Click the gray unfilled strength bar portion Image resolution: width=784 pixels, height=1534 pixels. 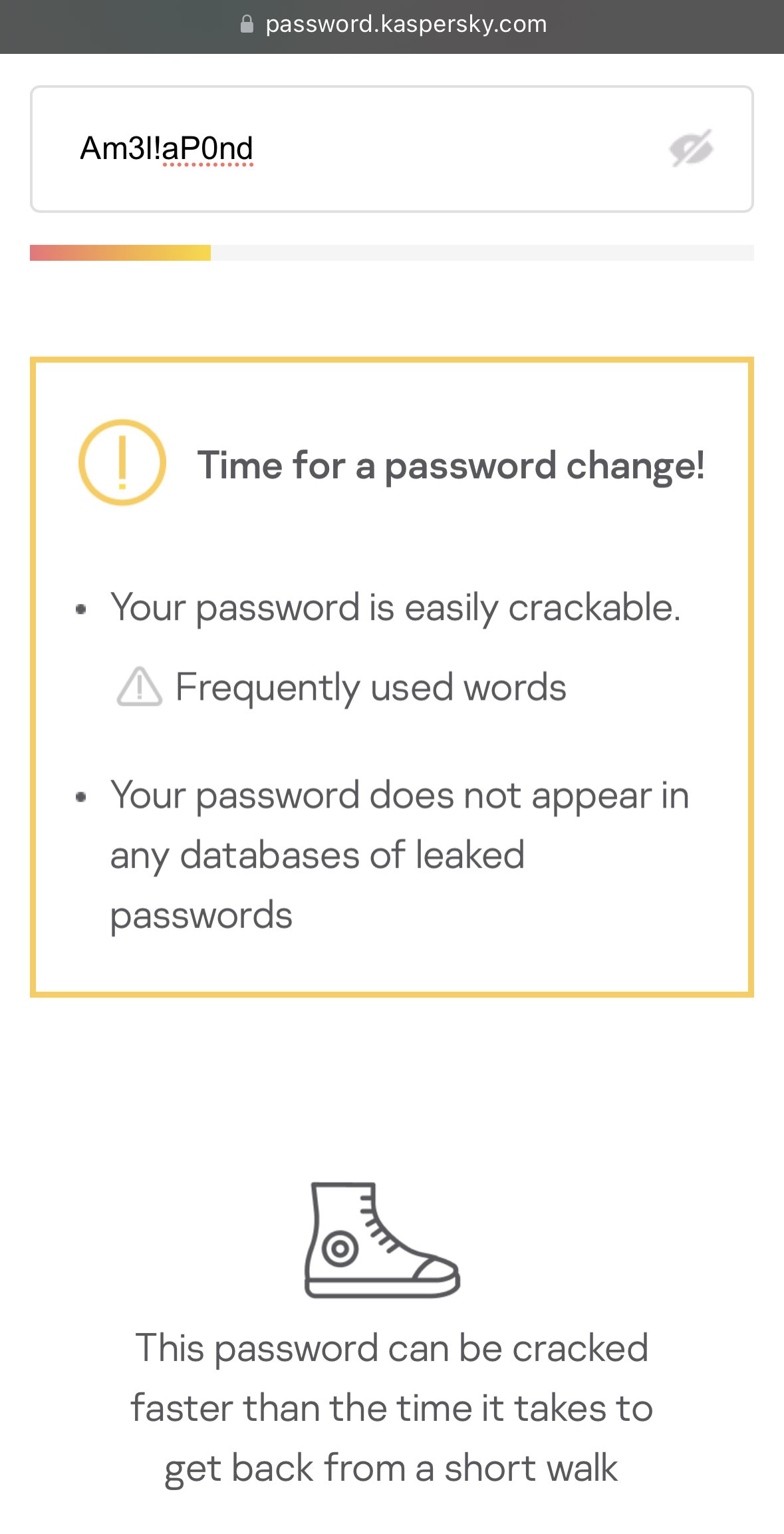[481, 253]
